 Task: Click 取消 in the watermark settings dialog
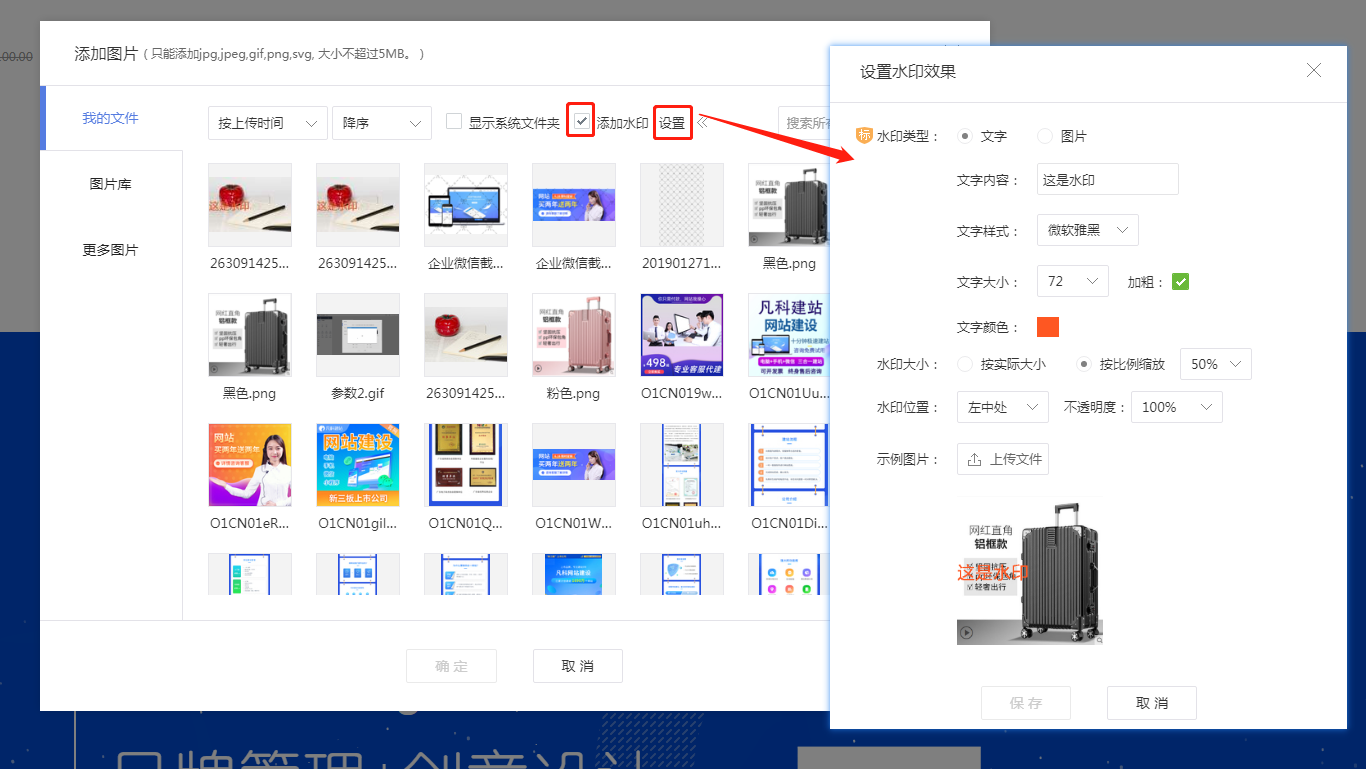(x=1152, y=703)
